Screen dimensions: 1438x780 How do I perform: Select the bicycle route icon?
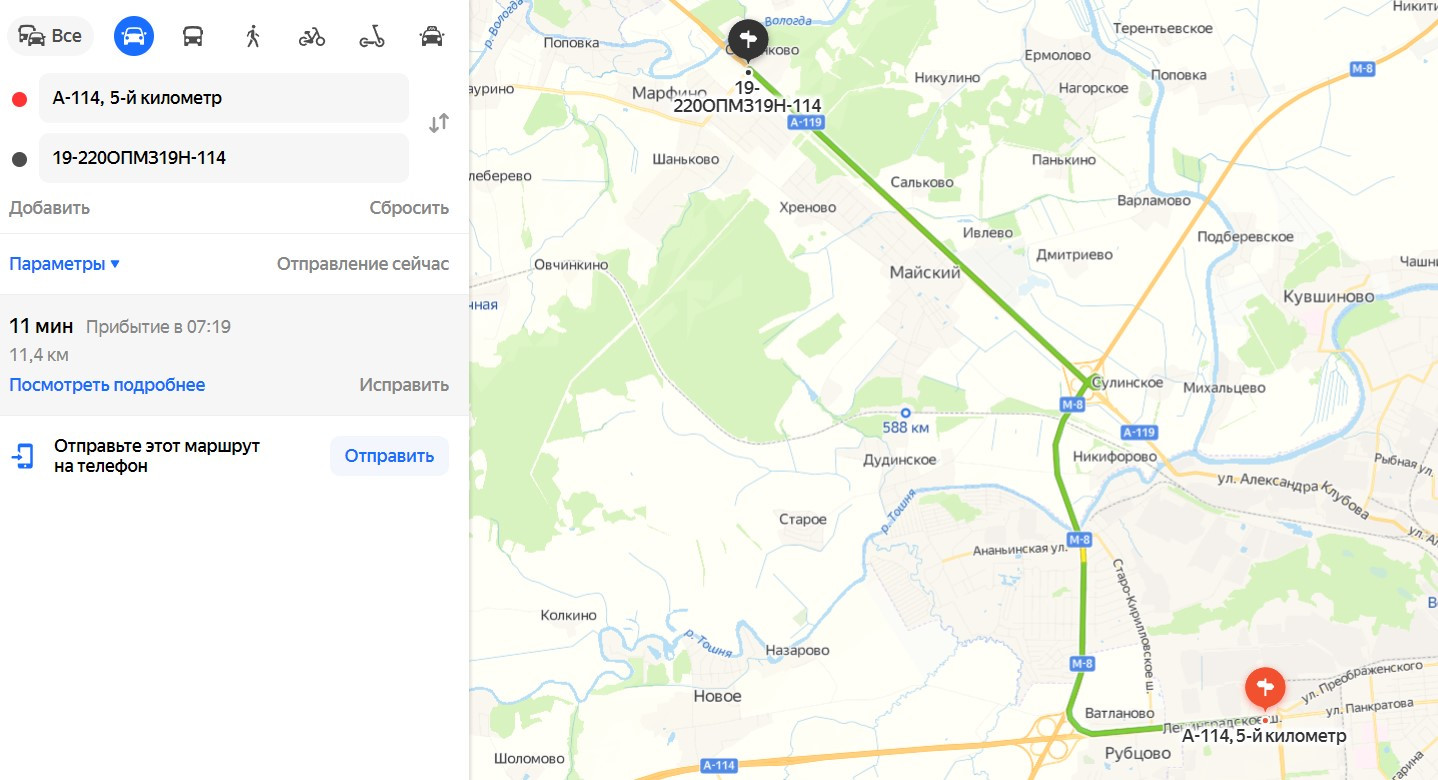312,37
